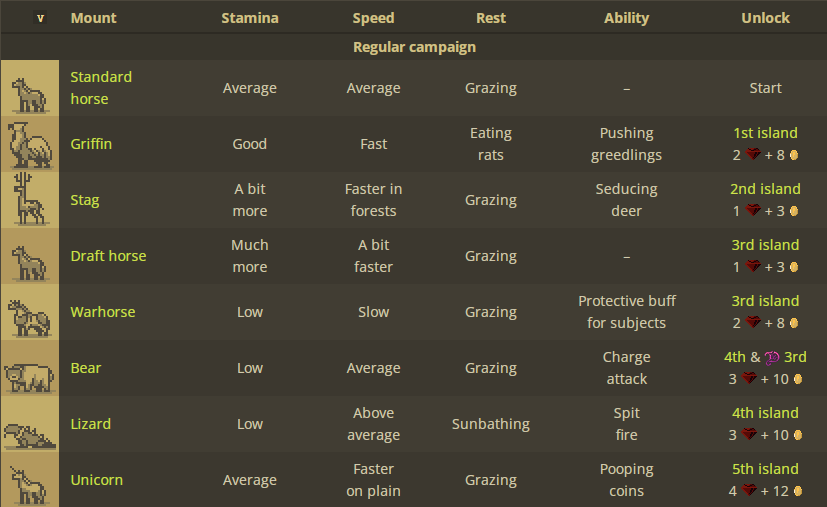Viewport: 827px width, 507px height.
Task: Open the 5th island unlock link
Action: (x=765, y=469)
